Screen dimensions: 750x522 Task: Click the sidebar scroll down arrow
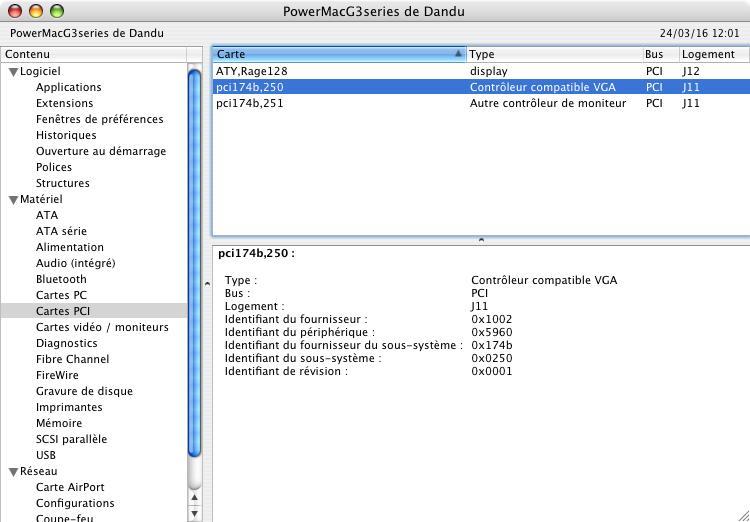pos(194,514)
